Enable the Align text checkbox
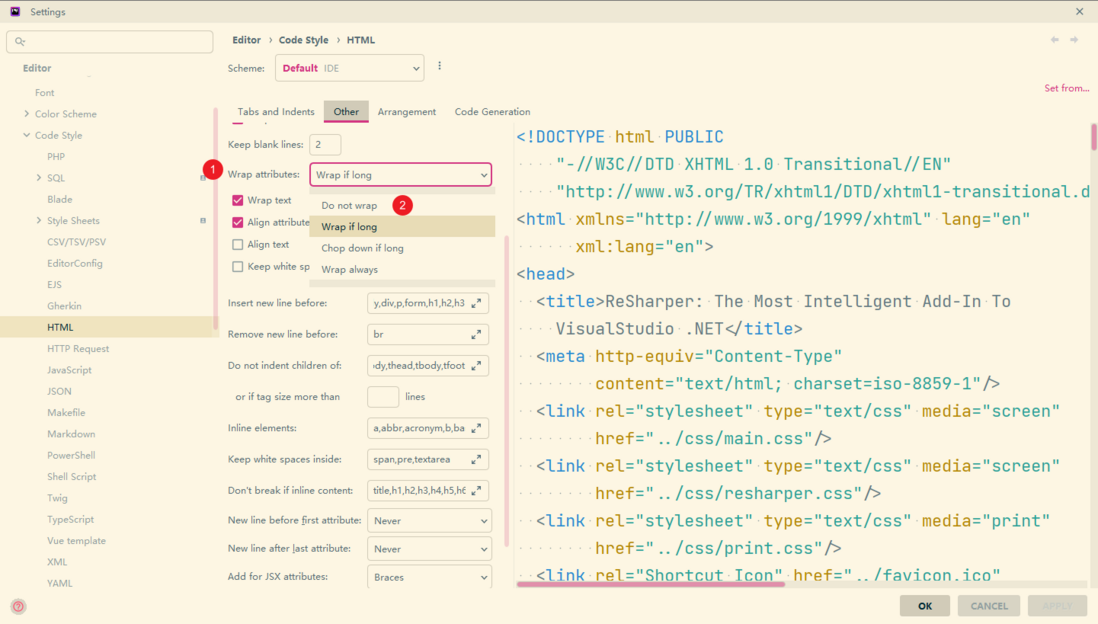Image resolution: width=1098 pixels, height=624 pixels. click(x=238, y=244)
